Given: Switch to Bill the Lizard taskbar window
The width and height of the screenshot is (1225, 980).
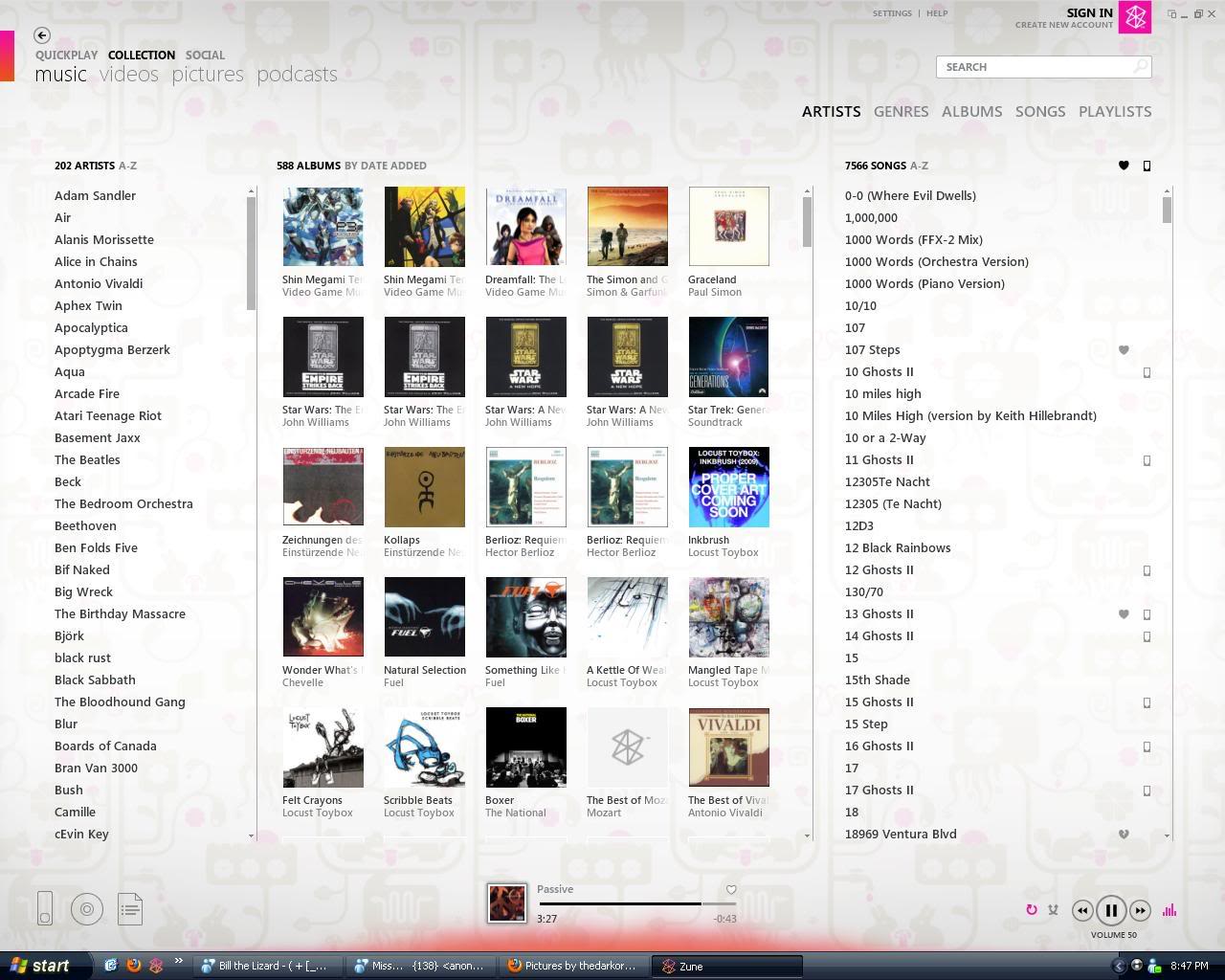Looking at the screenshot, I should tap(266, 966).
